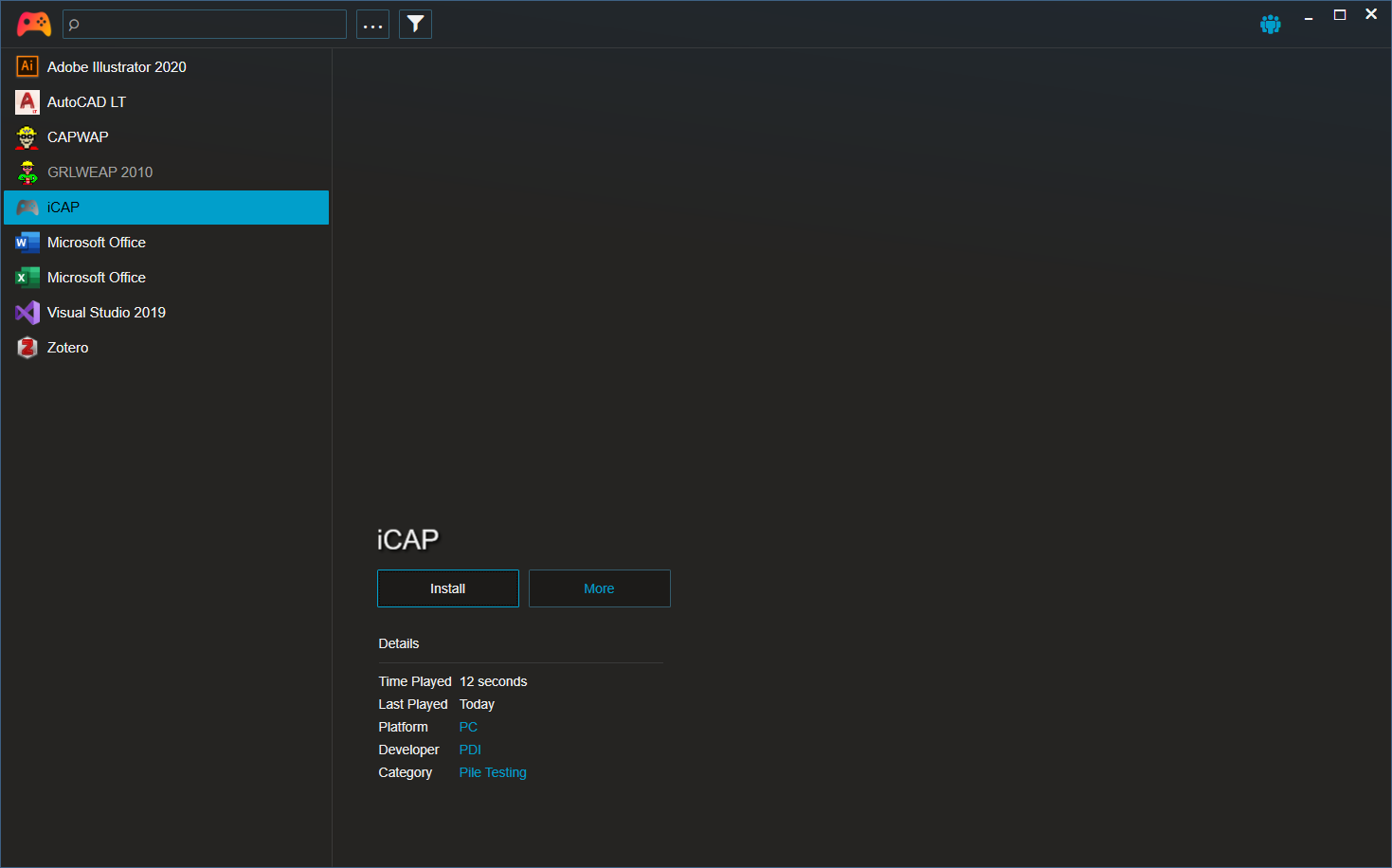This screenshot has height=868, width=1392.
Task: Click the Today last played value
Action: coord(477,704)
